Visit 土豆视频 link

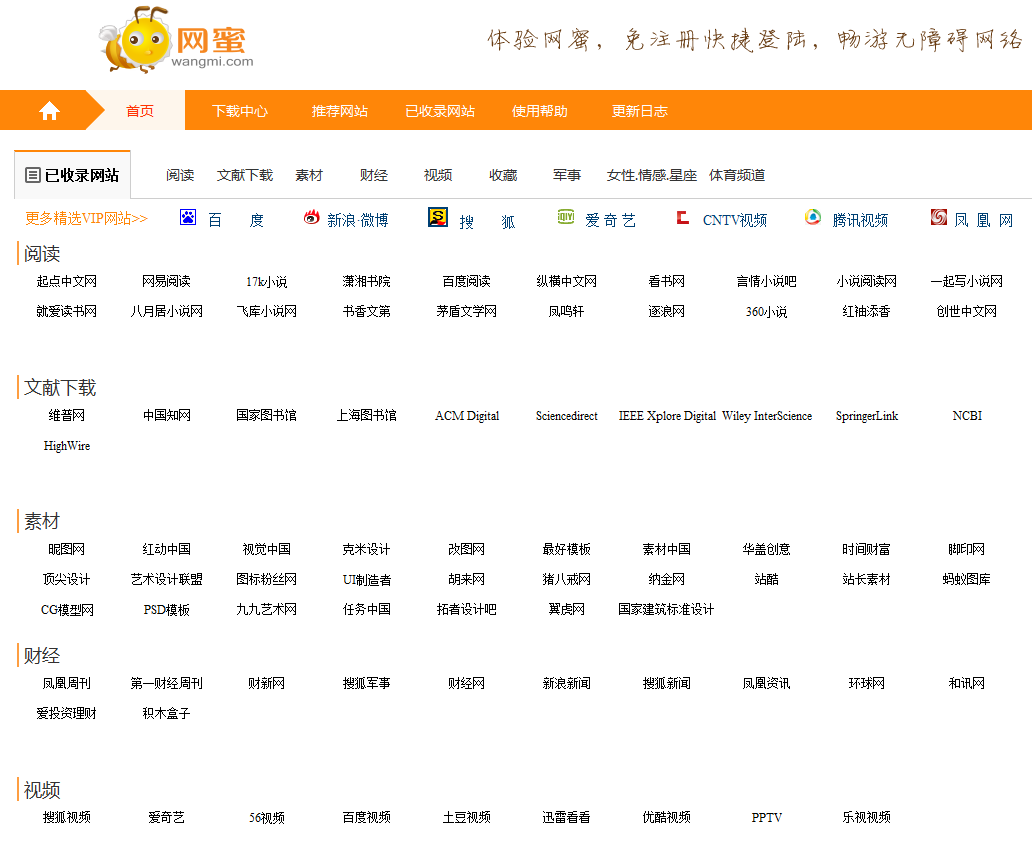click(x=467, y=817)
